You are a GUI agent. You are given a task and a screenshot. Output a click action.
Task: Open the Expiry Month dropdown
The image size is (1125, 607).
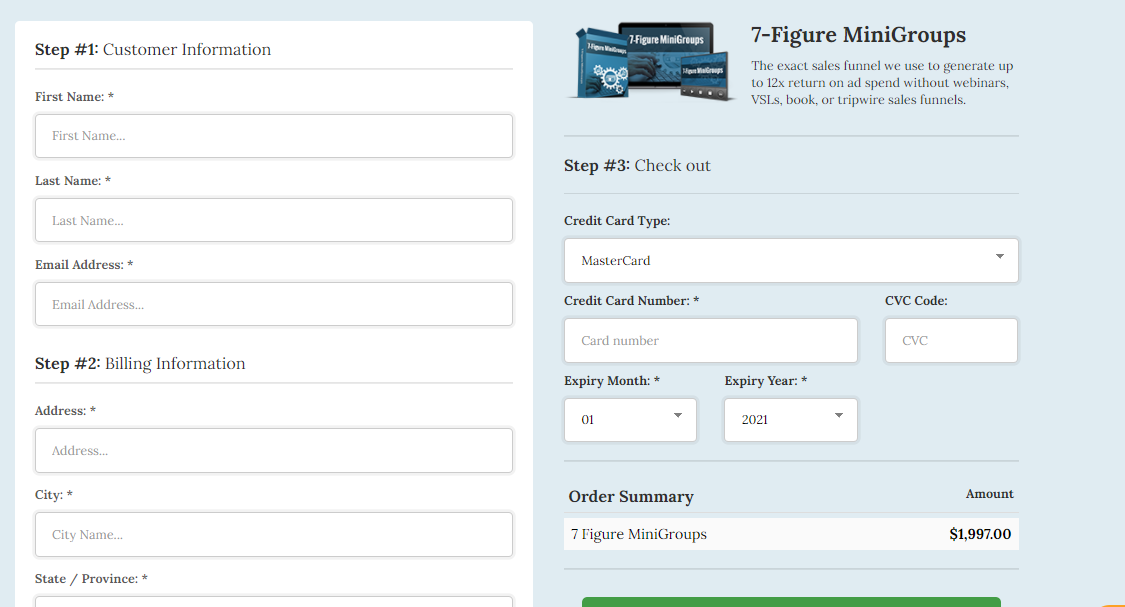630,420
